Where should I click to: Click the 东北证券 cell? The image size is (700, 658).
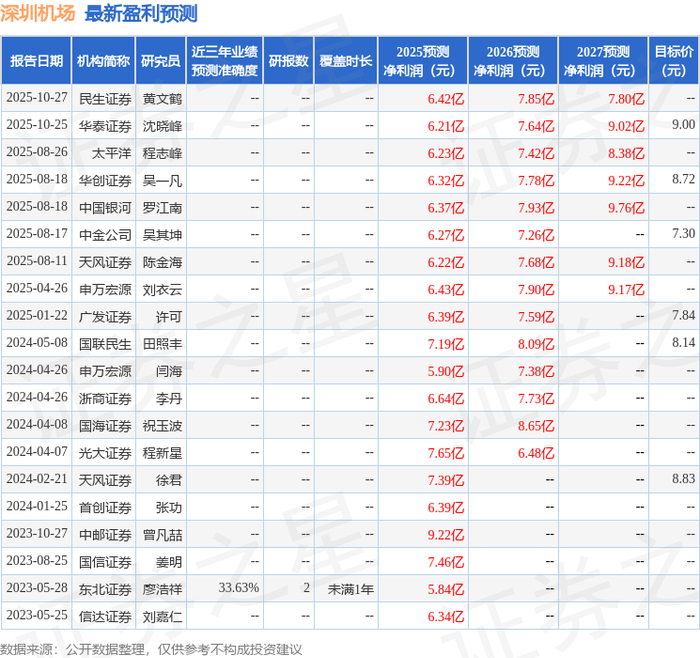(105, 589)
